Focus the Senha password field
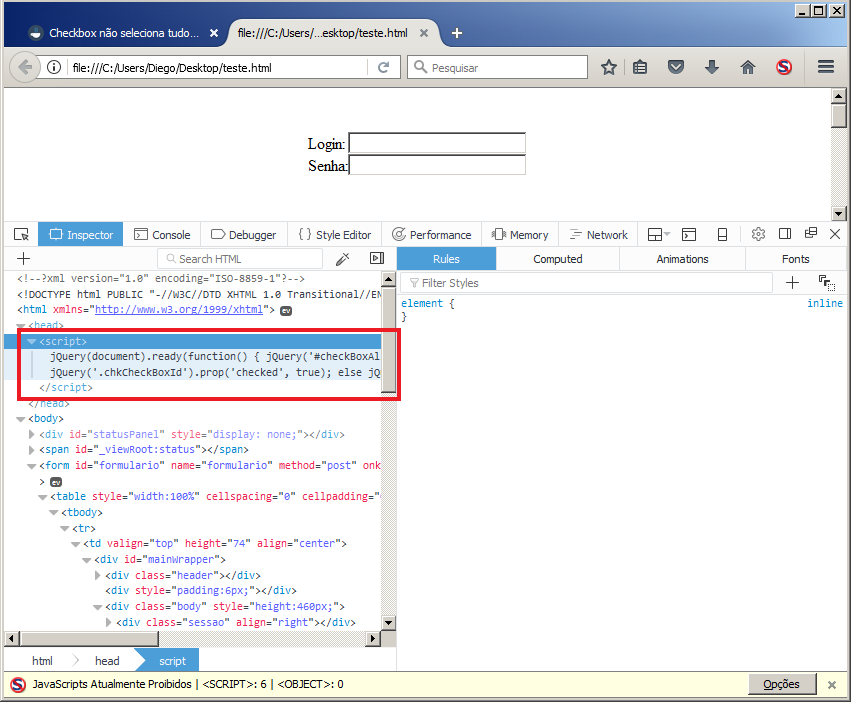The width and height of the screenshot is (851, 702). click(x=437, y=165)
